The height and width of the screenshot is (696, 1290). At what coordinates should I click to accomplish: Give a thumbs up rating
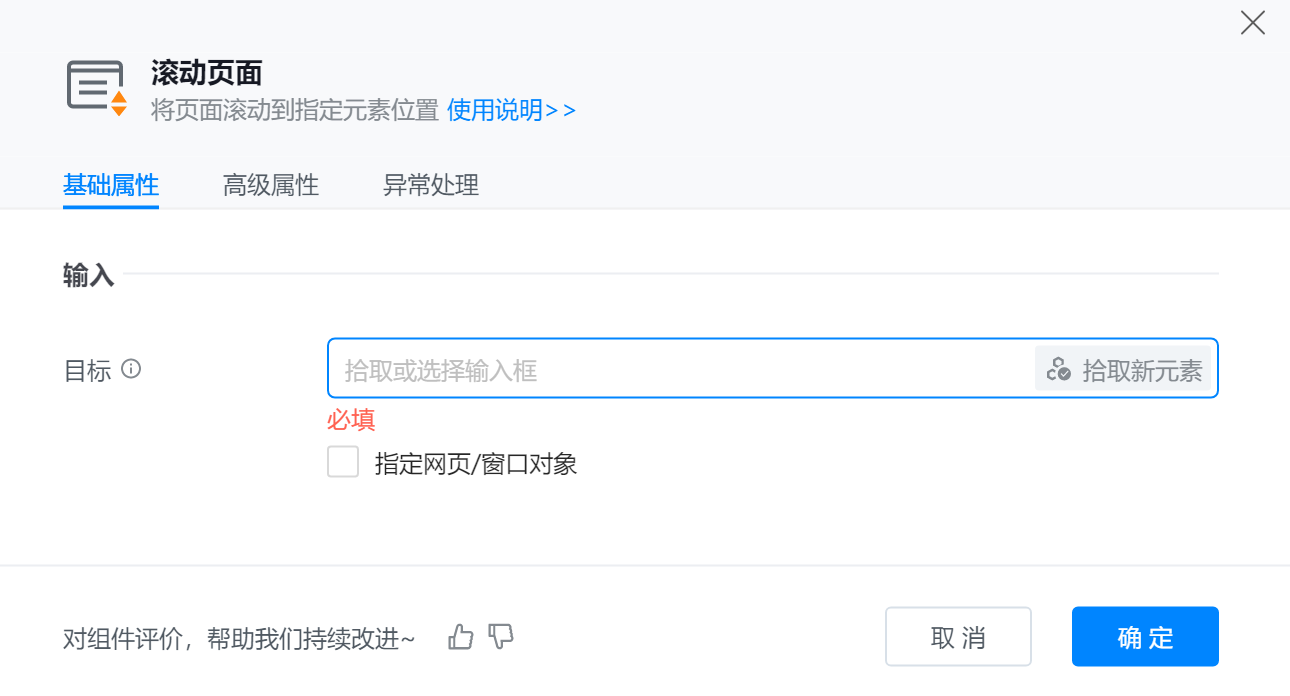click(460, 637)
